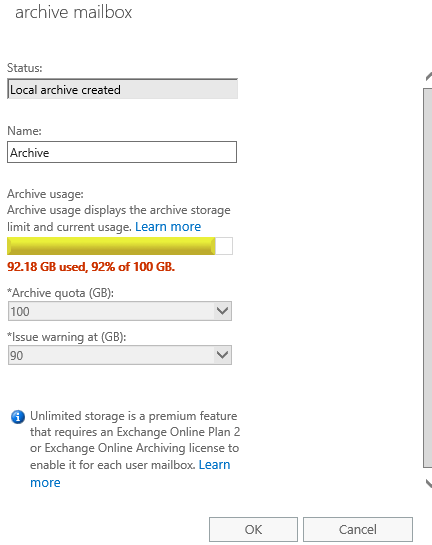Expand the Archive quota dropdown arrow
The image size is (432, 545).
pos(222,311)
